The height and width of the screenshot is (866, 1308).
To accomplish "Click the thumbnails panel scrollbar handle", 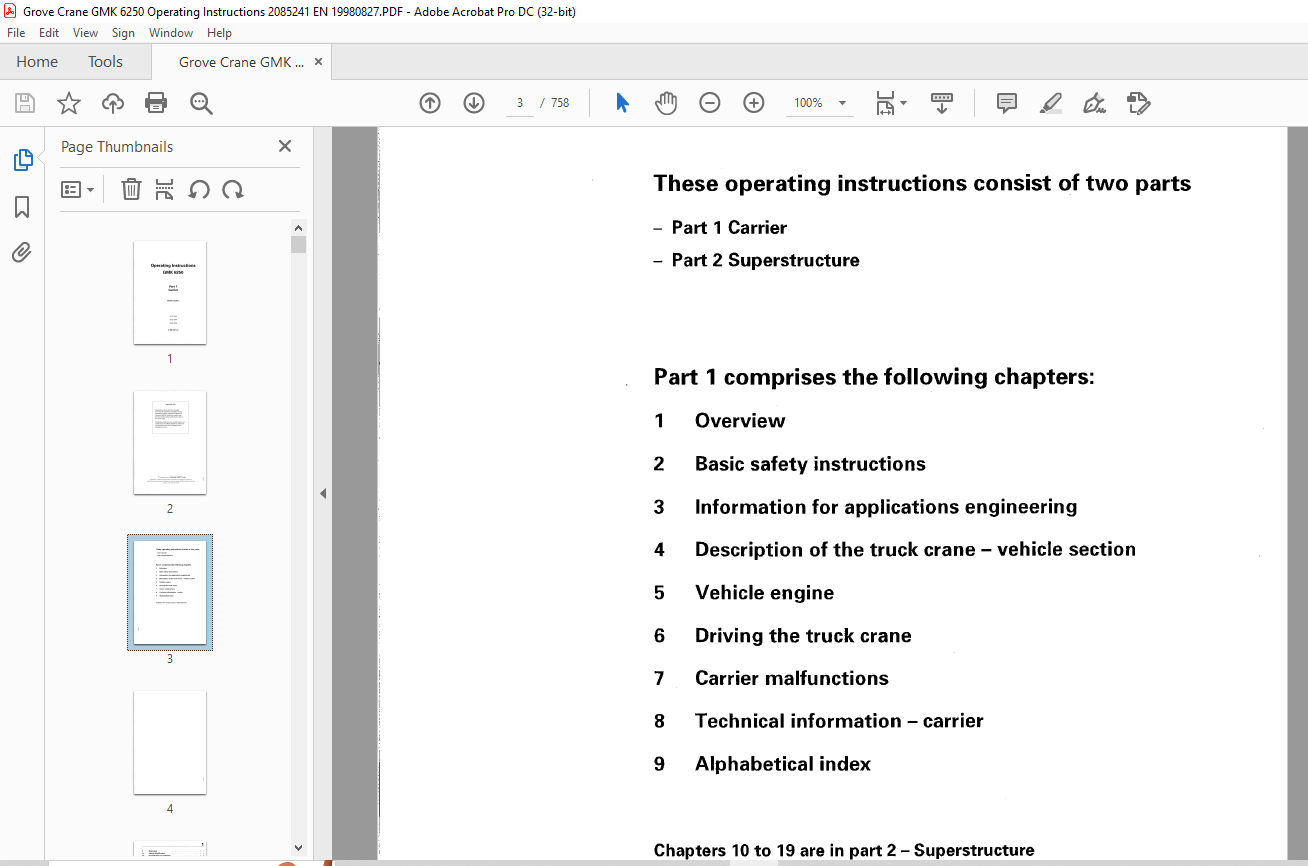I will (298, 245).
